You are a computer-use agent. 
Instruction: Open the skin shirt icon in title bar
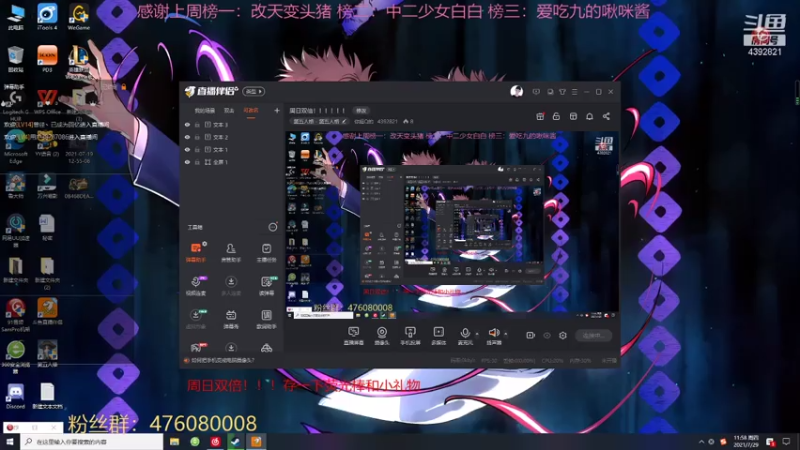tap(562, 92)
